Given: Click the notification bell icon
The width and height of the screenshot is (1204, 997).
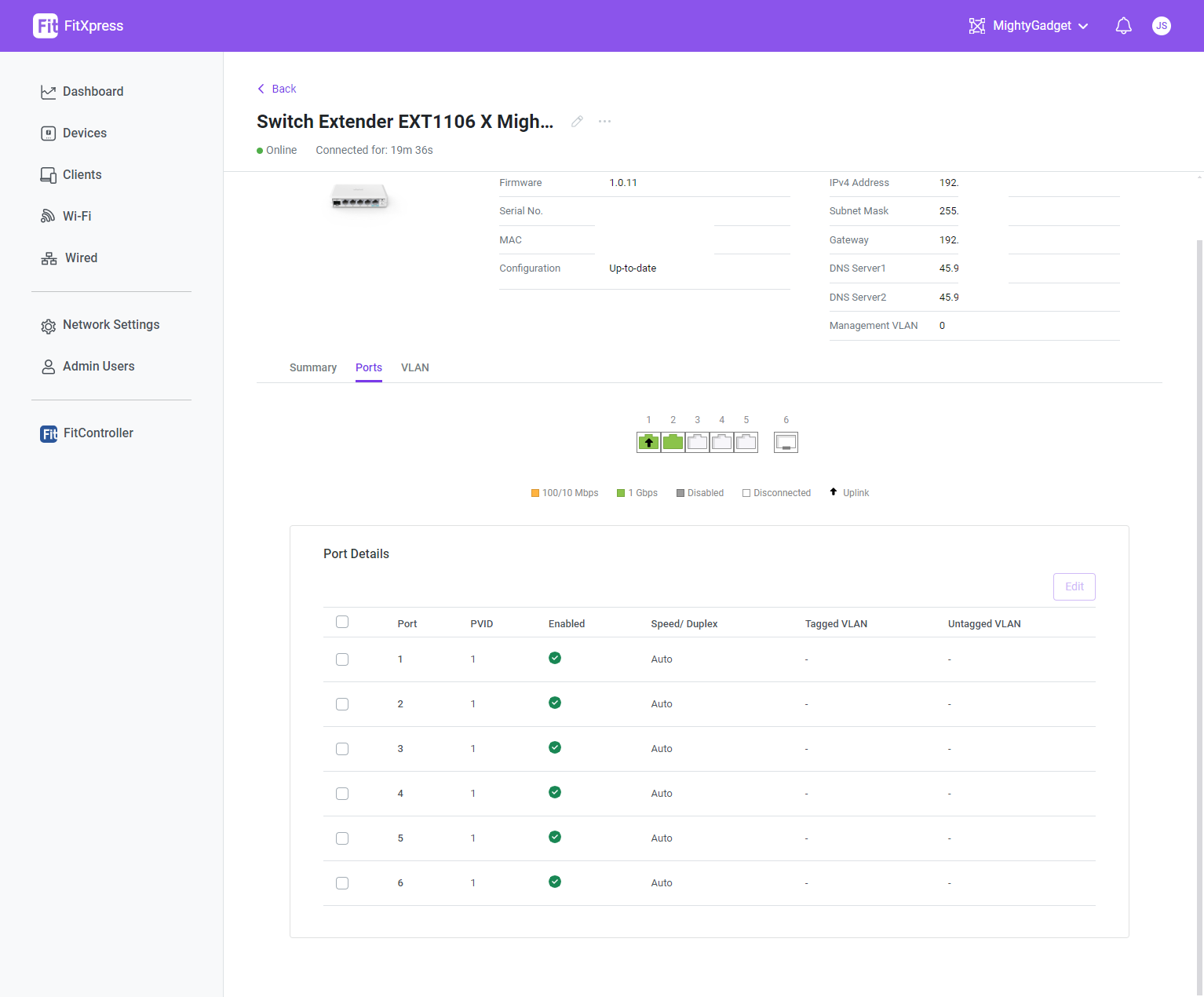Looking at the screenshot, I should (x=1123, y=26).
